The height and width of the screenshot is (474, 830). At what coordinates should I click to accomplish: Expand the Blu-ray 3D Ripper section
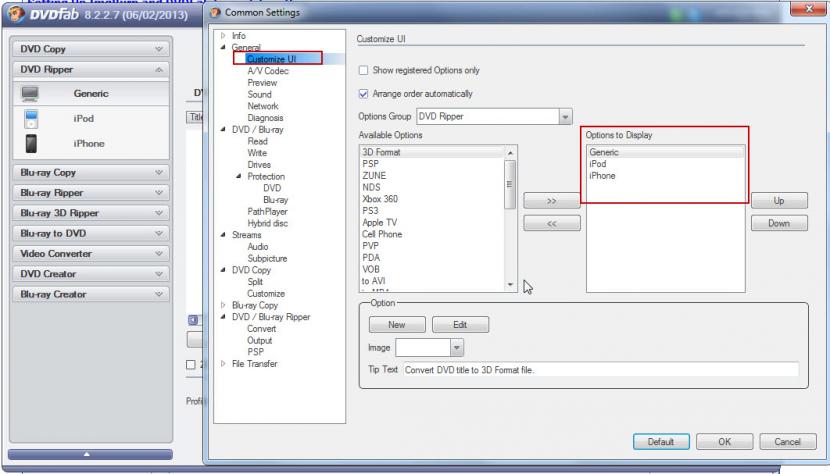click(x=91, y=213)
